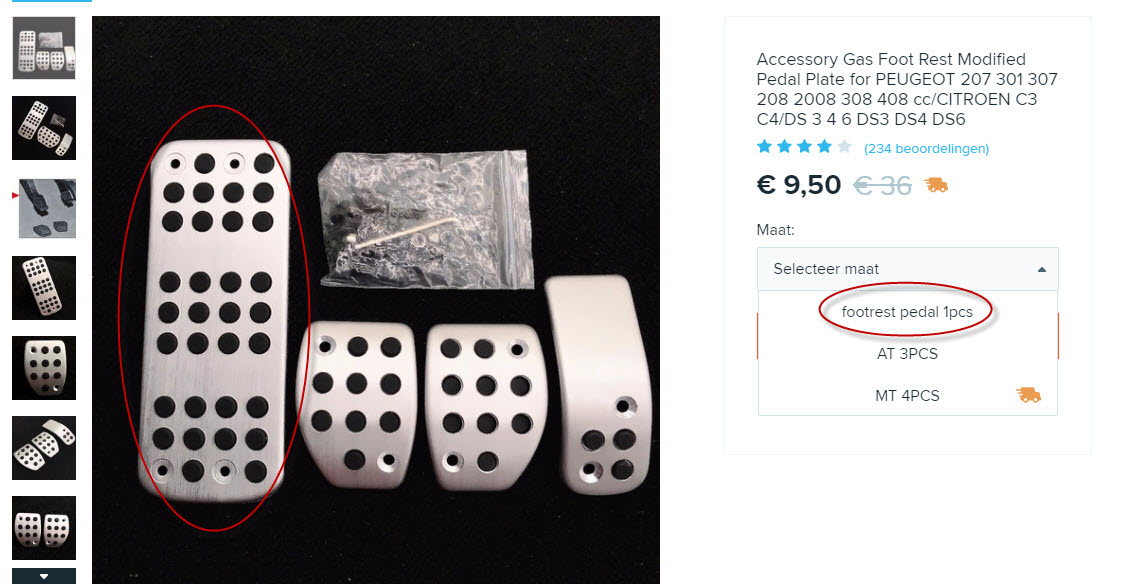The image size is (1124, 584).
Task: Click the red marker beside third thumbnail
Action: click(x=15, y=195)
